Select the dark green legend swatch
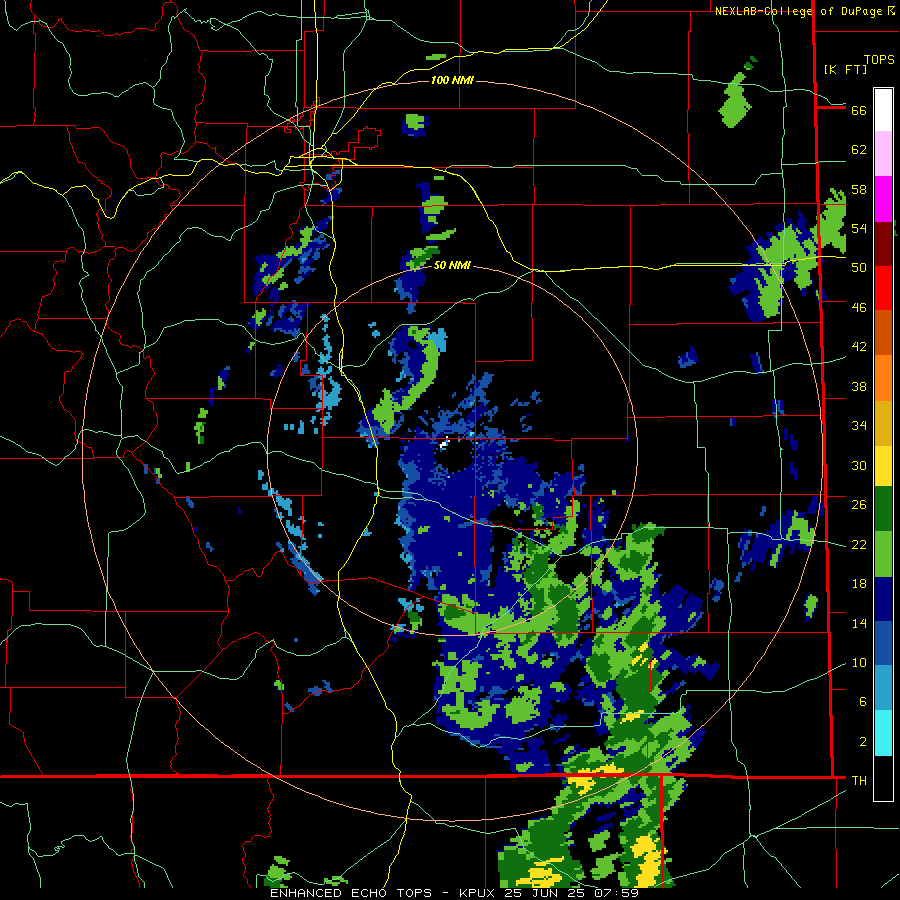The image size is (900, 900). point(883,509)
